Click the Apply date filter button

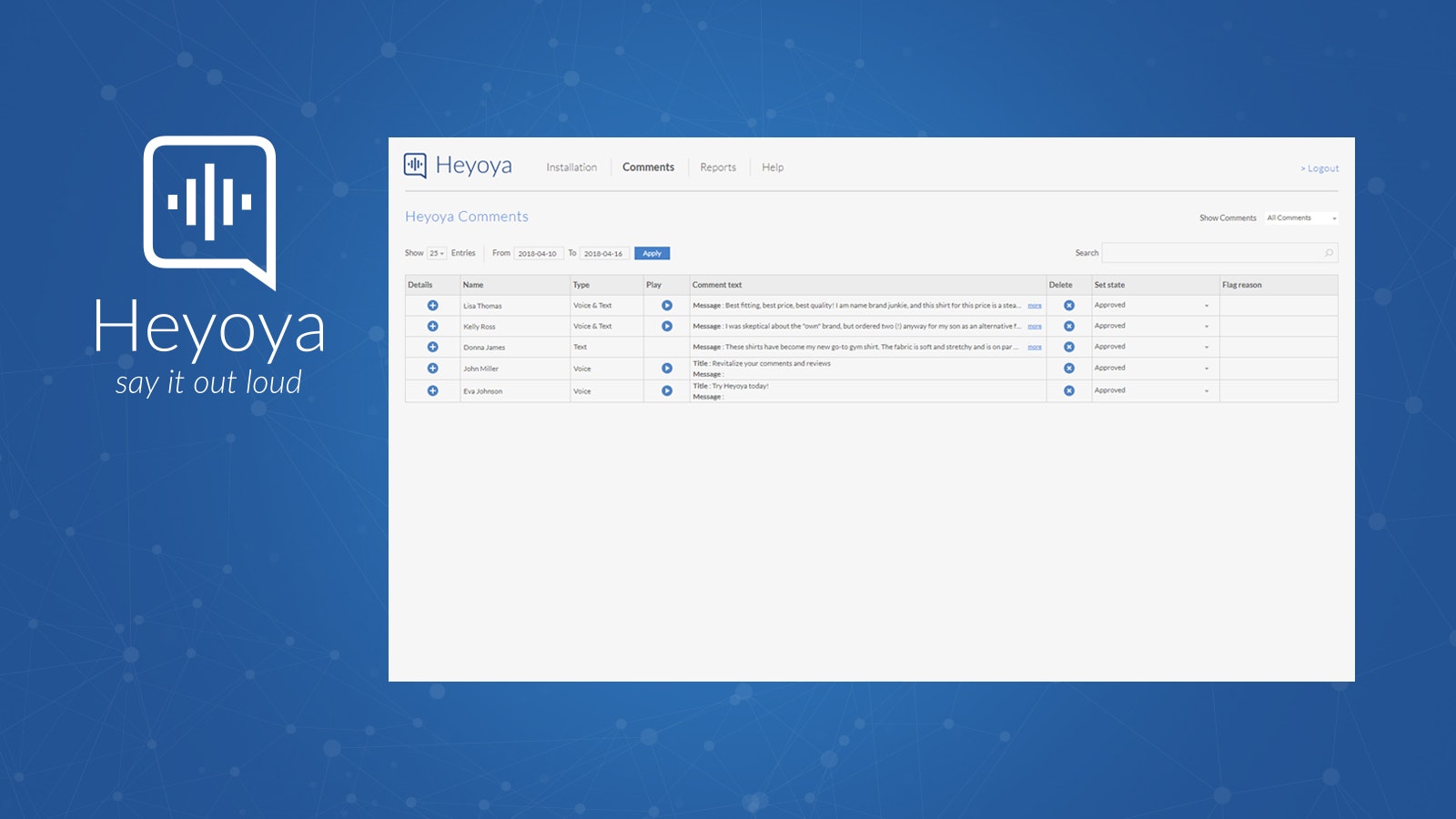652,254
